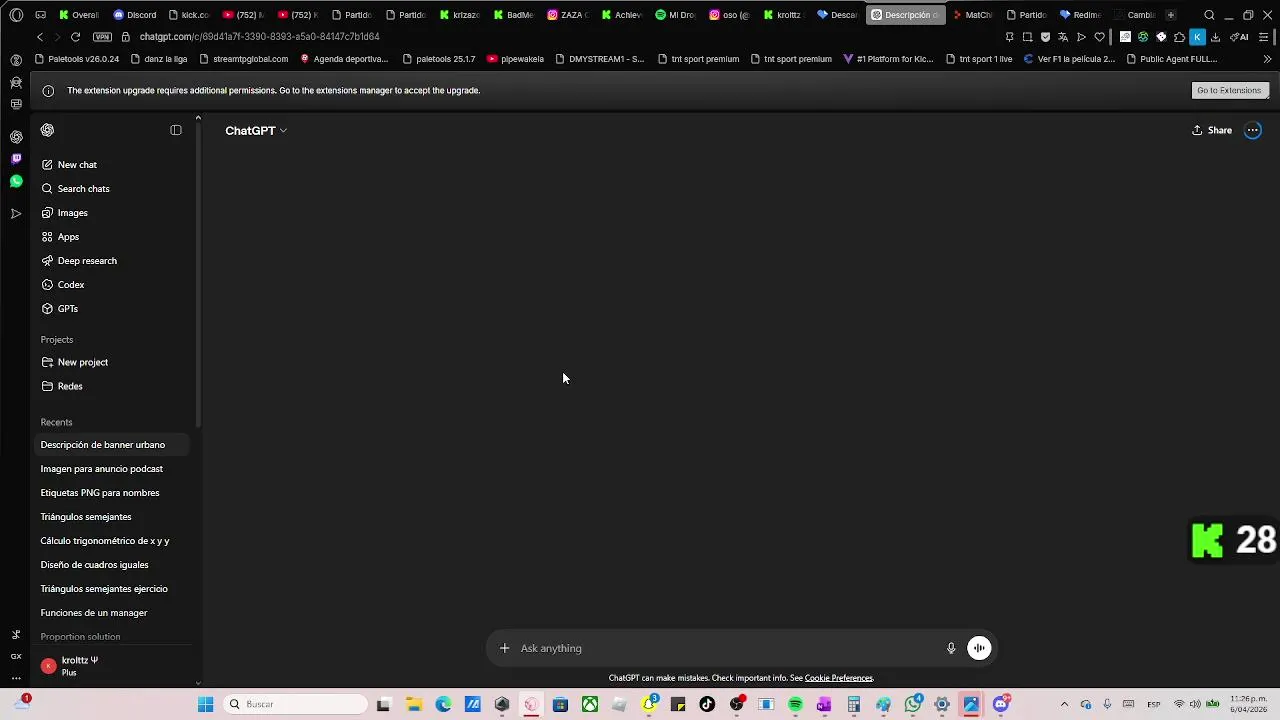Collapse the Projects section header
The image size is (1280, 720).
(x=57, y=340)
